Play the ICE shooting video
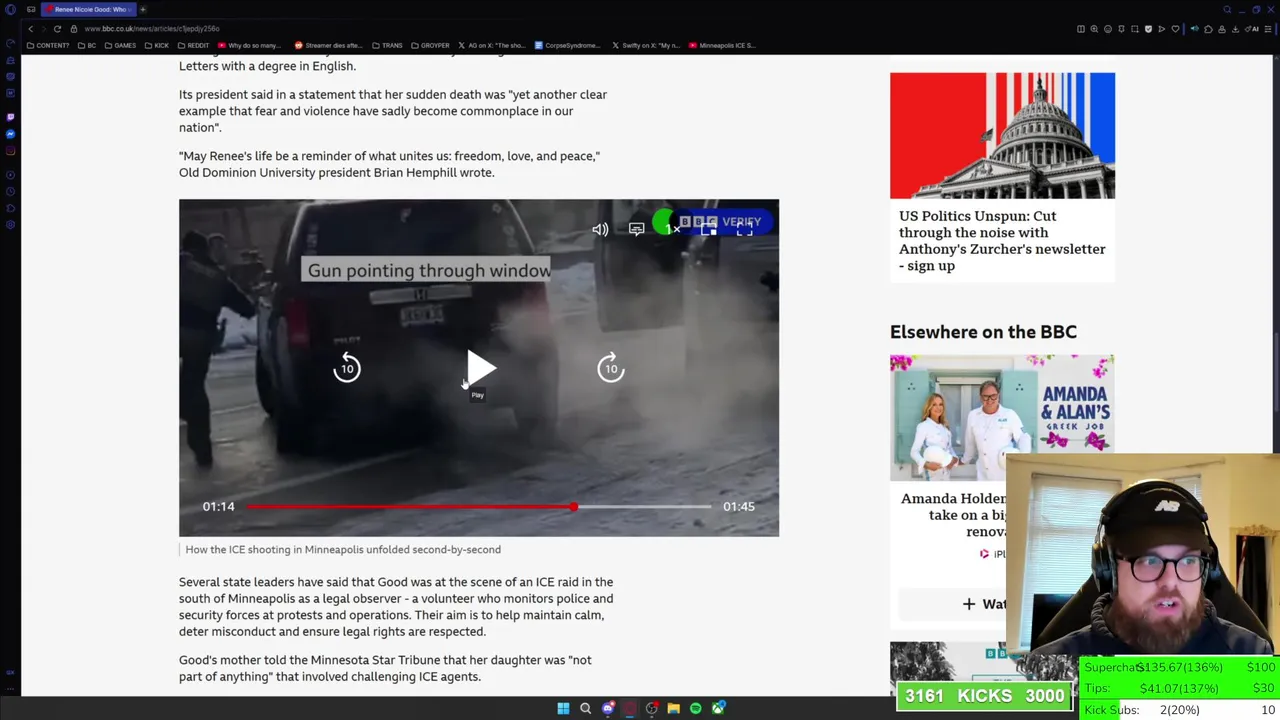Image resolution: width=1280 pixels, height=720 pixels. 481,368
